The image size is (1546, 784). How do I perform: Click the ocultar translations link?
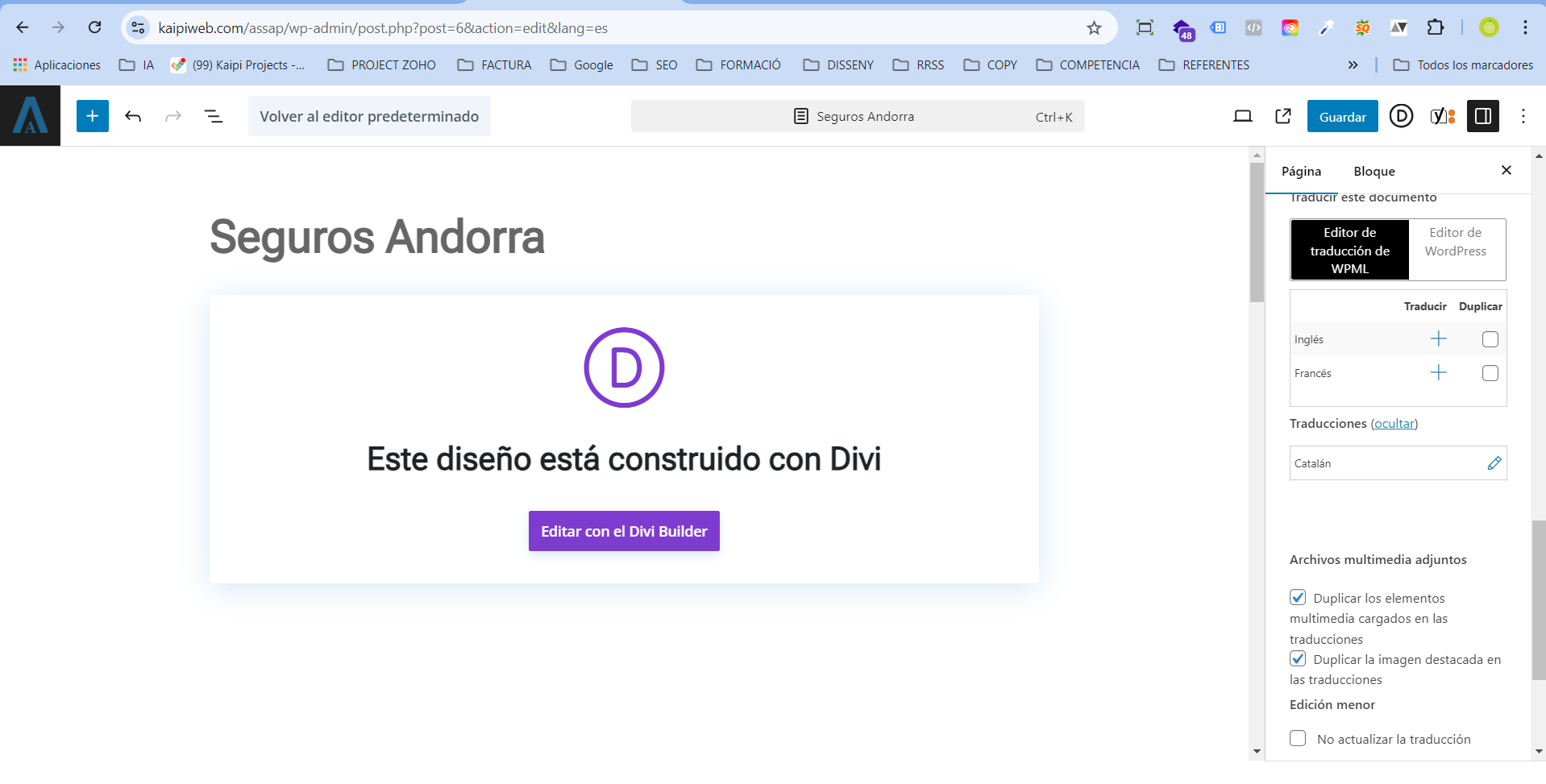(1394, 423)
